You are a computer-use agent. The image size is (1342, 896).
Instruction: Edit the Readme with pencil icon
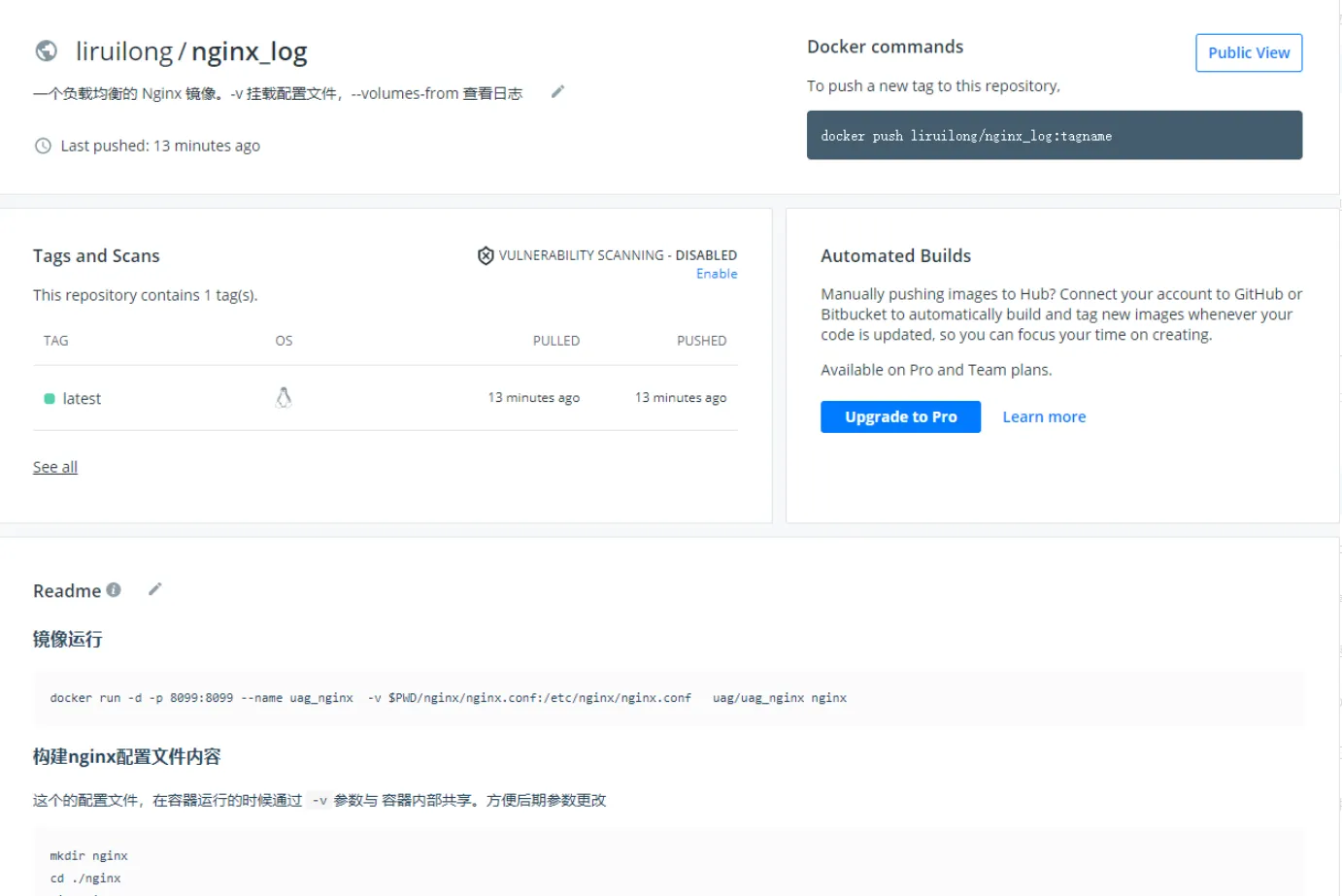click(x=154, y=589)
